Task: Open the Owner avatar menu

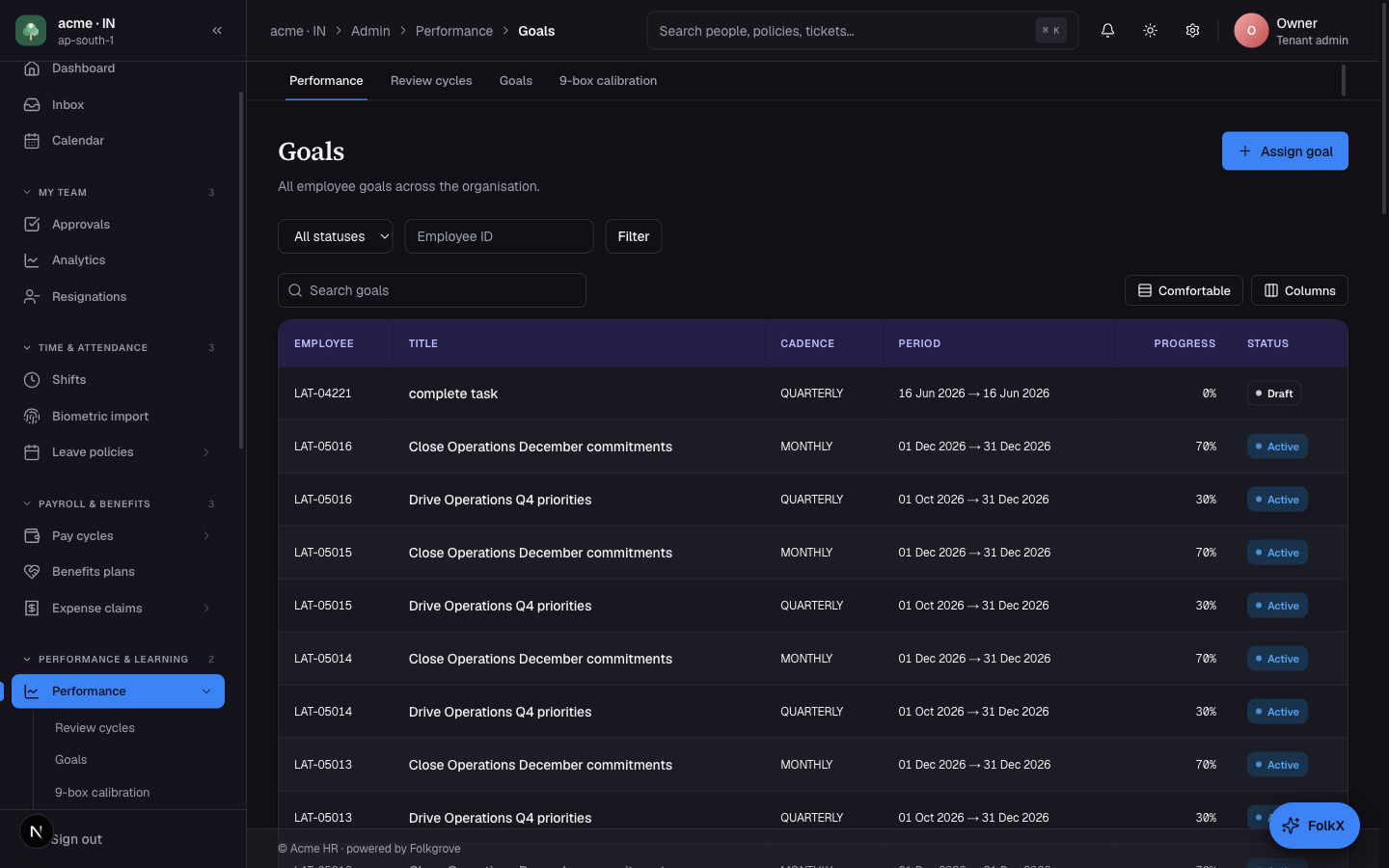Action: coord(1251,31)
